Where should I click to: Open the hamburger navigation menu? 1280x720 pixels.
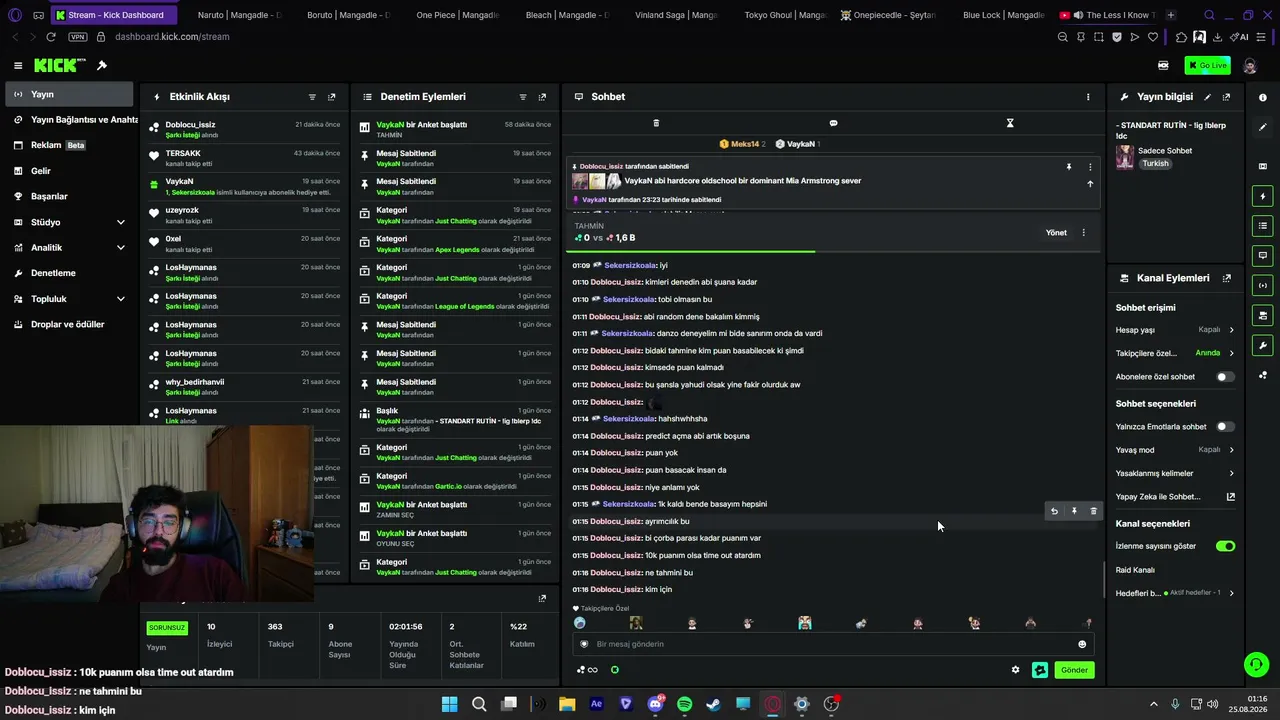(x=18, y=65)
